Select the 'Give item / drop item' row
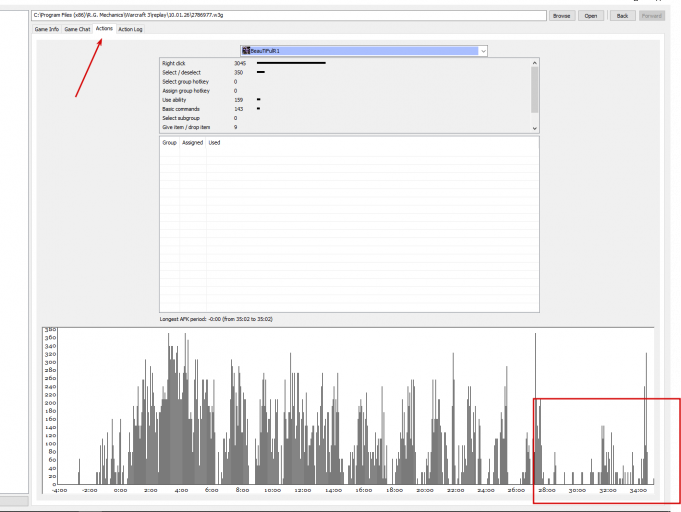The height and width of the screenshot is (512, 681). coord(345,127)
